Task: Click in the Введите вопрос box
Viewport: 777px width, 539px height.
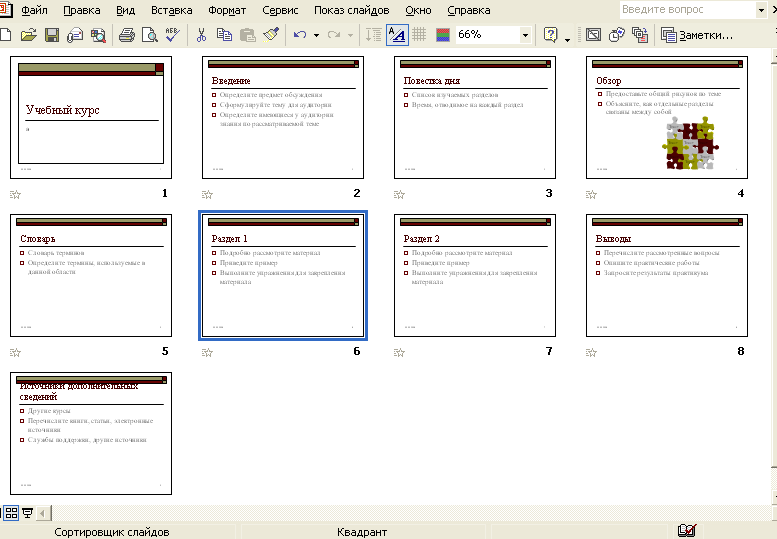Action: click(688, 9)
